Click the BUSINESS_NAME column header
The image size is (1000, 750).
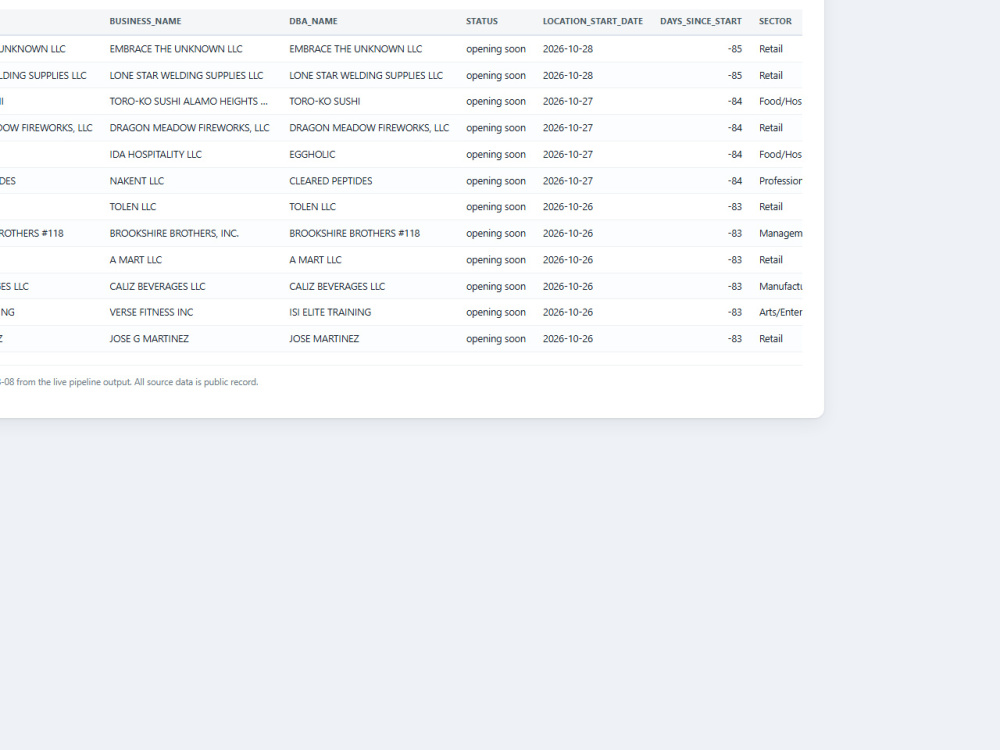tap(145, 21)
